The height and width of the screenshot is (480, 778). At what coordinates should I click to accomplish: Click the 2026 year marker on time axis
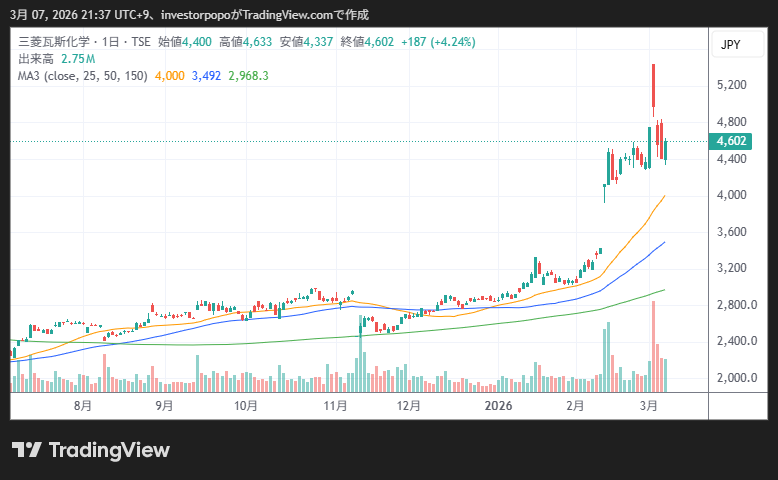[498, 406]
